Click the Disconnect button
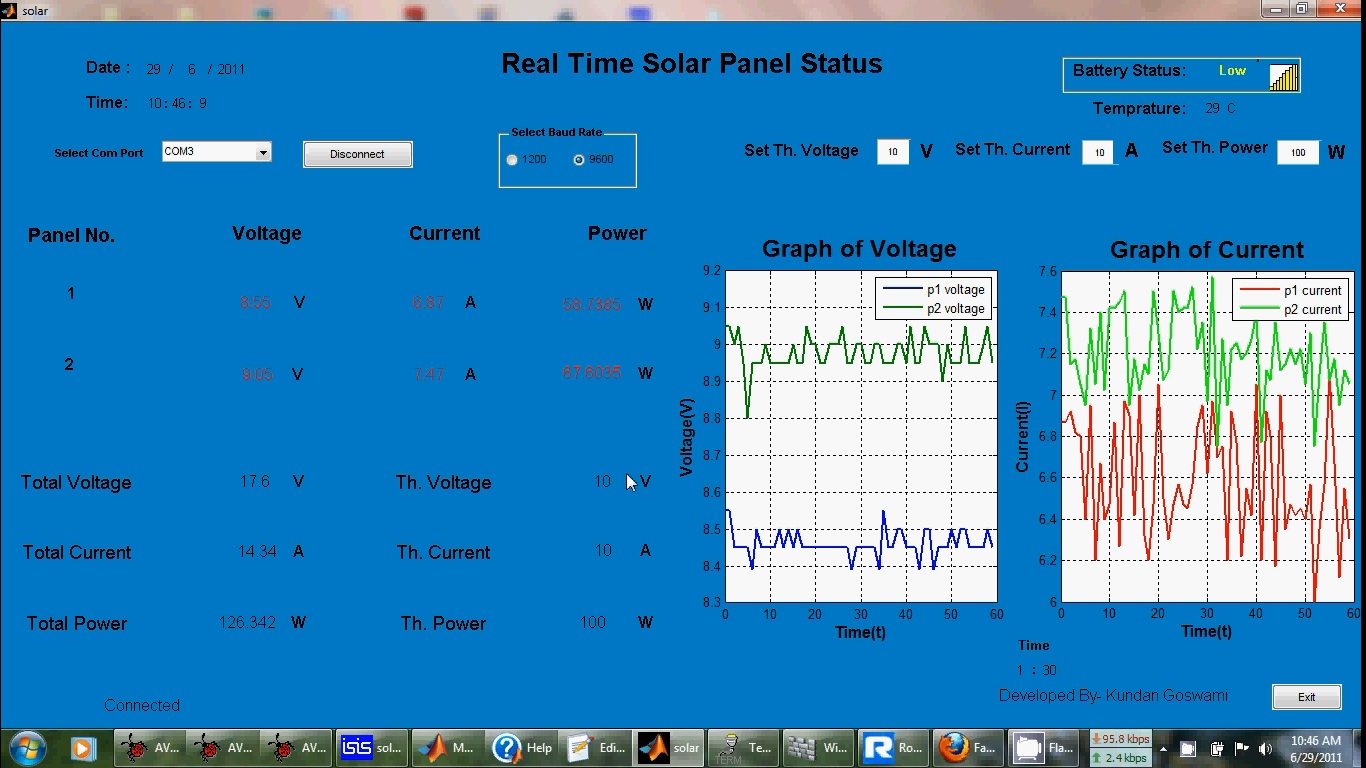The height and width of the screenshot is (768, 1366). pos(357,154)
